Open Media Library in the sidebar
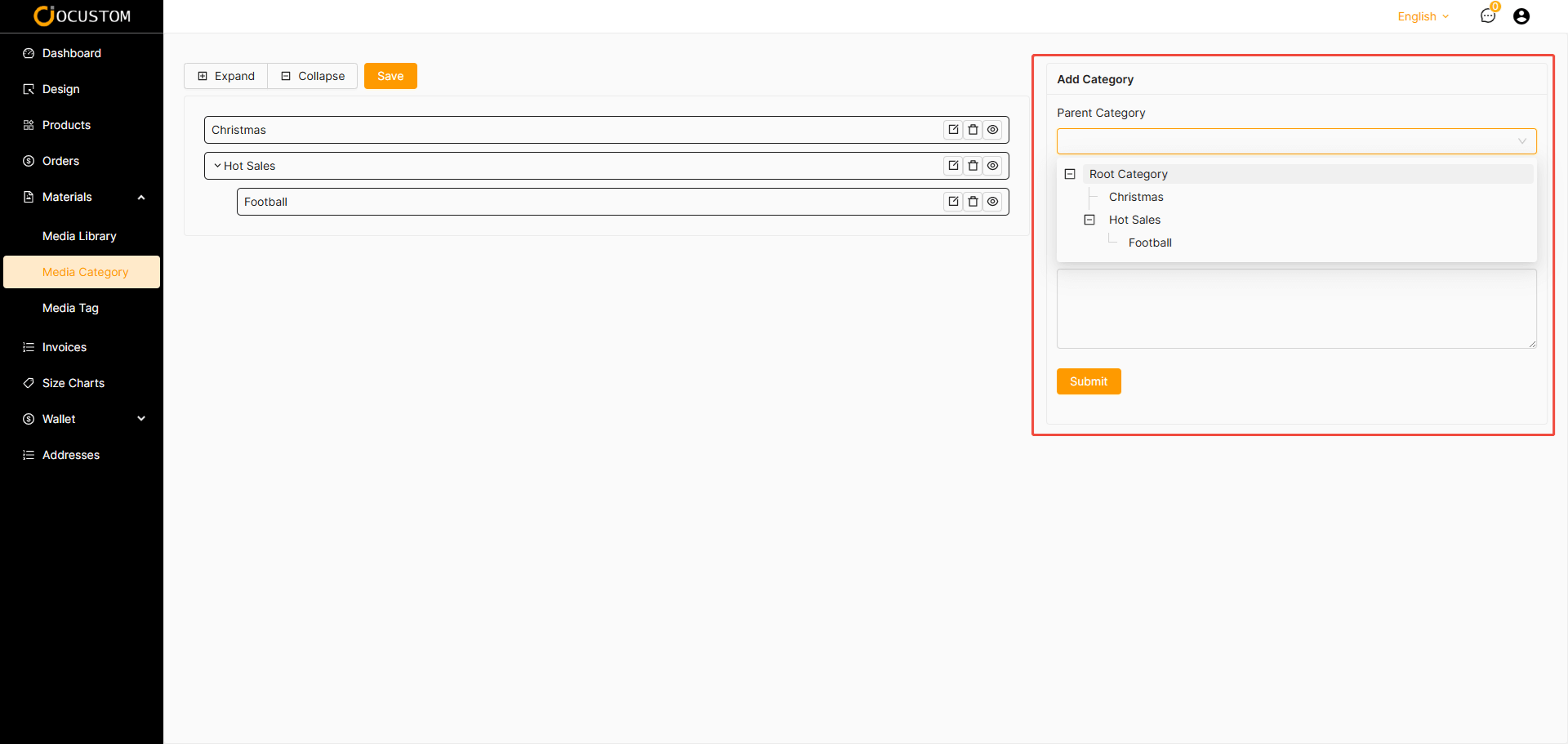 79,236
